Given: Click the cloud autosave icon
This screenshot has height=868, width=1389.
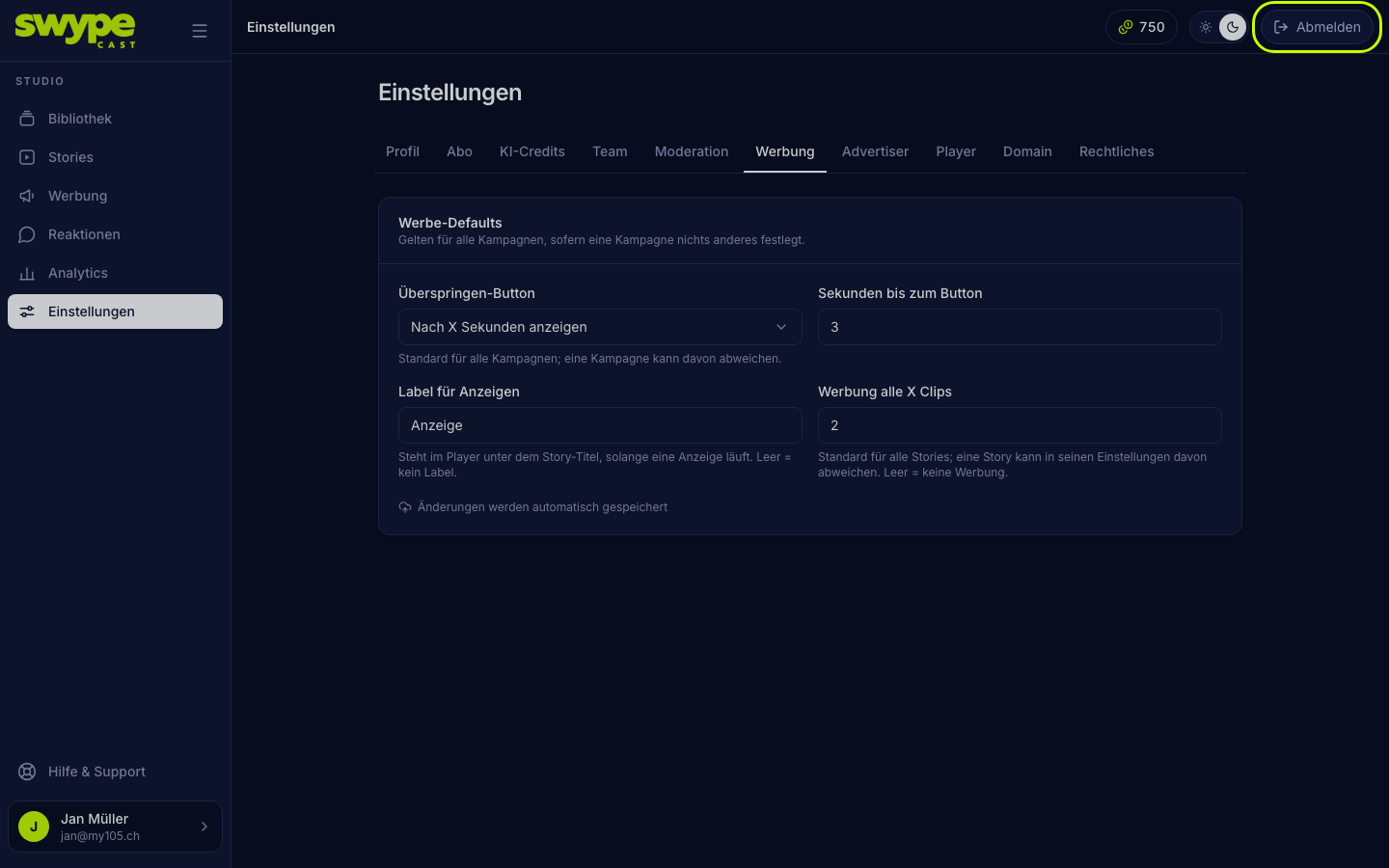Looking at the screenshot, I should click(x=405, y=507).
